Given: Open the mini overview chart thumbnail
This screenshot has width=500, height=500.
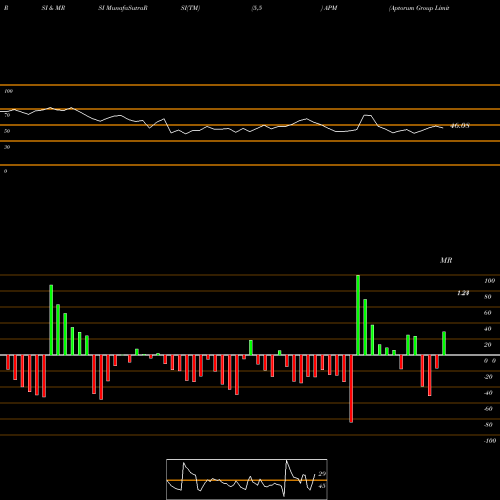Looking at the screenshot, I should (247, 479).
